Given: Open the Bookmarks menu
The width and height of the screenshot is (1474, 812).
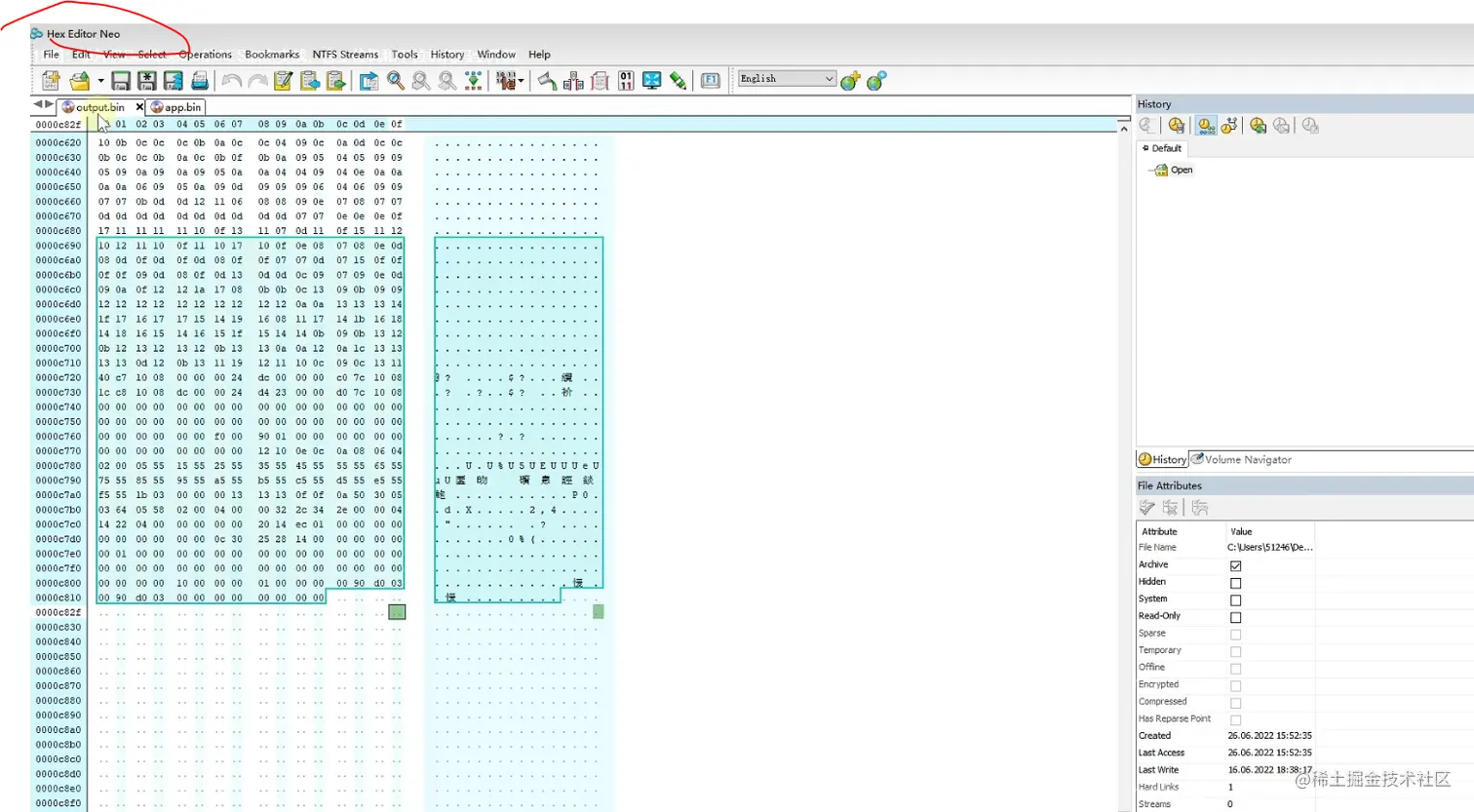Looking at the screenshot, I should pyautogui.click(x=272, y=55).
